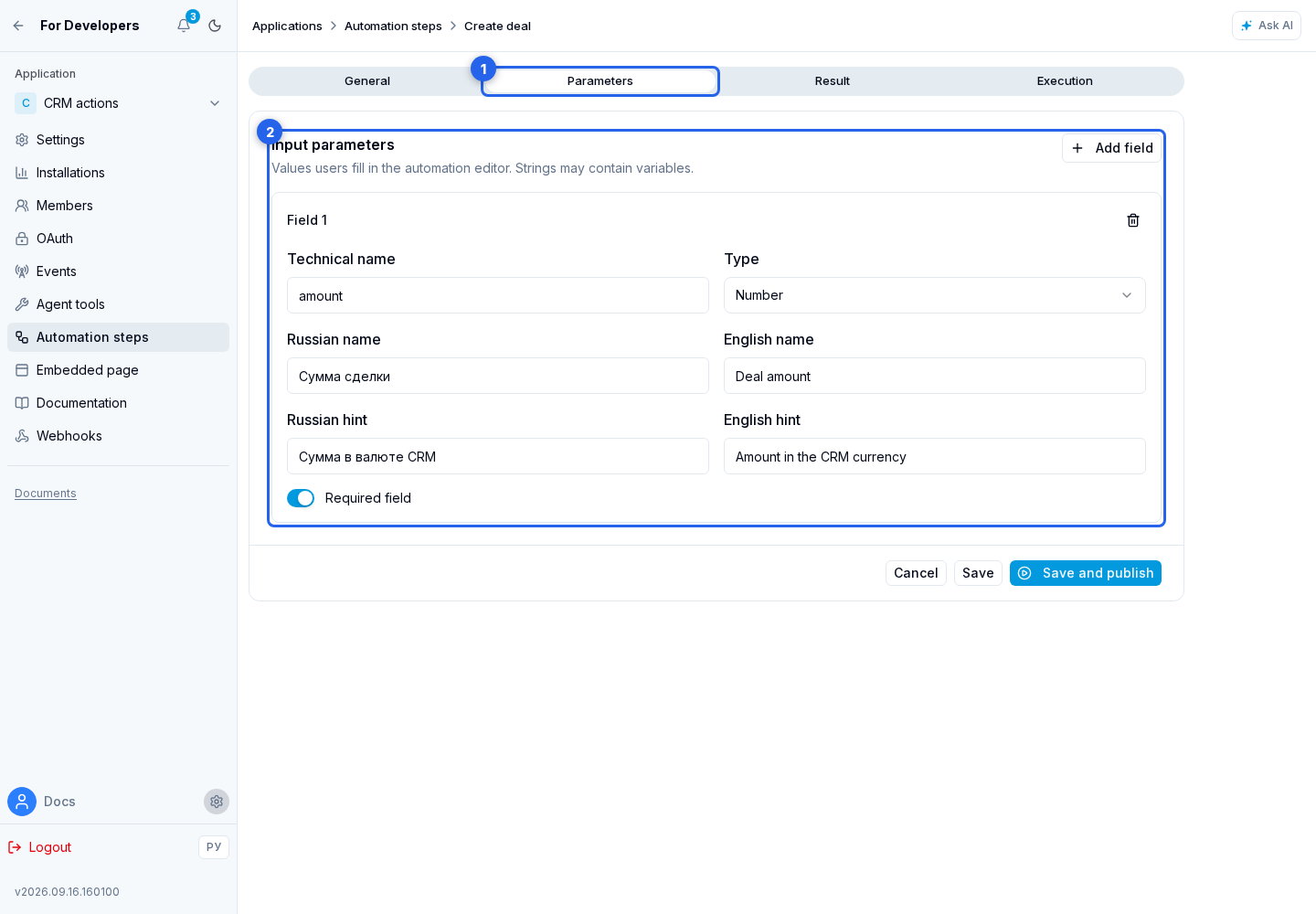Select Automation steps in sidebar
Screen dimensions: 1316x914
[119, 337]
